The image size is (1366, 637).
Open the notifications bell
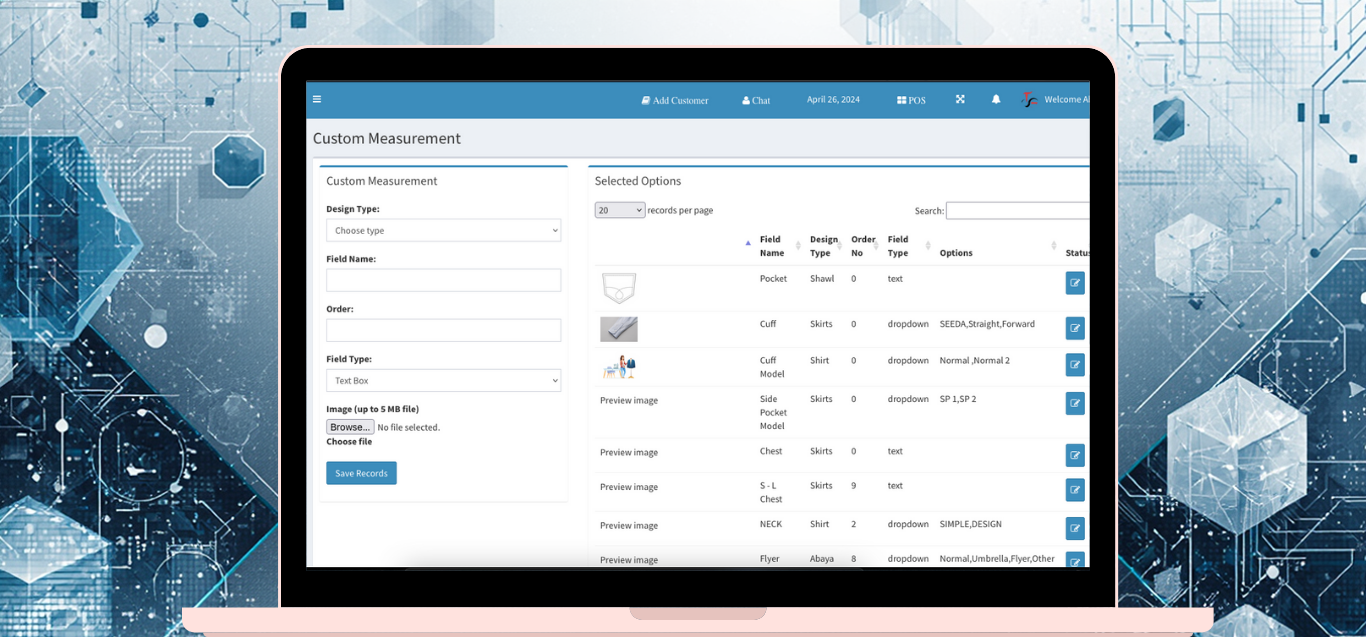(x=995, y=99)
